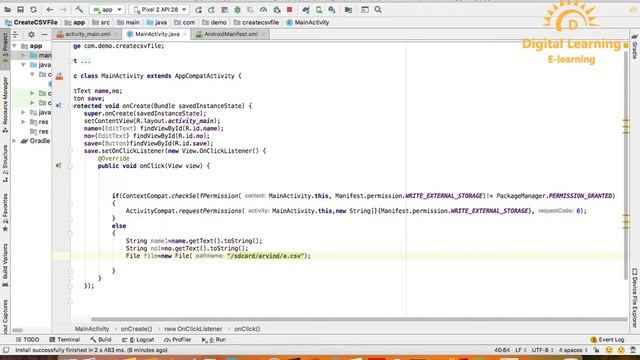Open the TODO tool window
The image size is (640, 360).
point(27,340)
